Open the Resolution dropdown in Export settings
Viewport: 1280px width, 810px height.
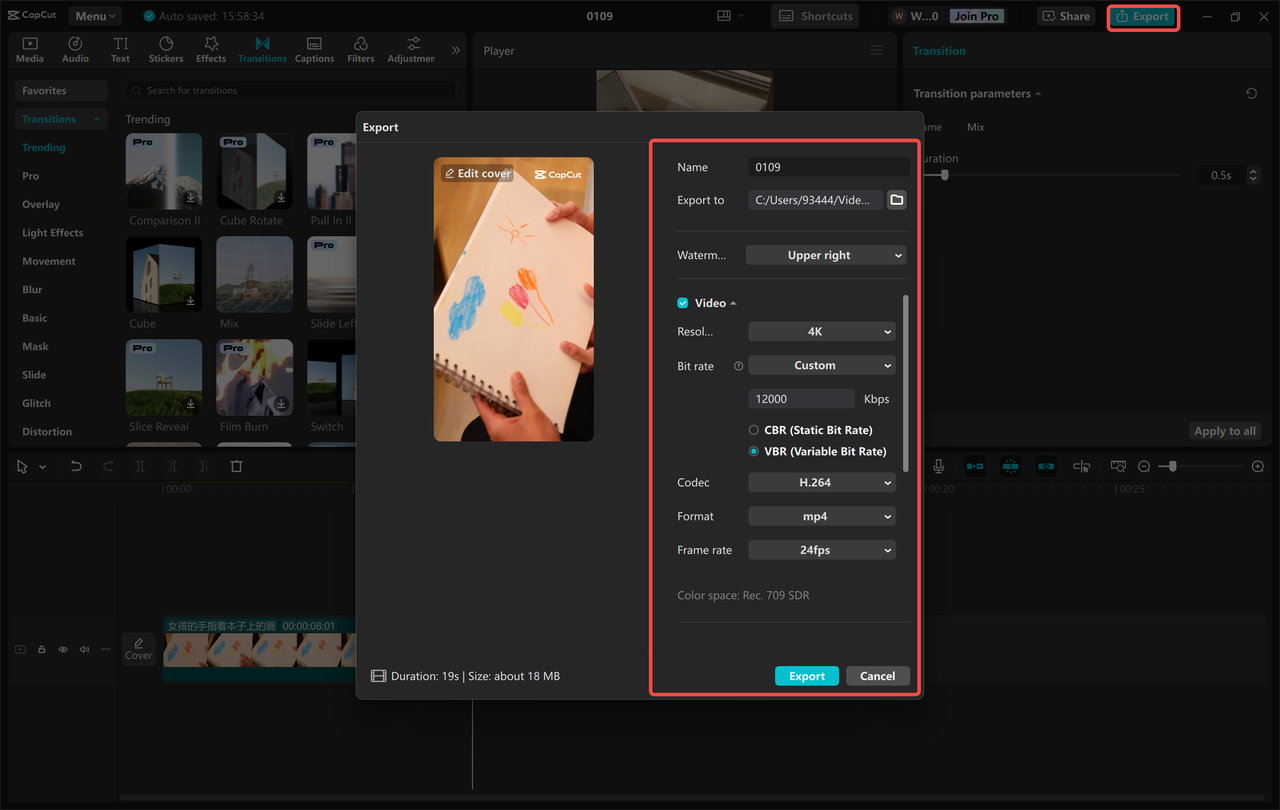[x=821, y=331]
